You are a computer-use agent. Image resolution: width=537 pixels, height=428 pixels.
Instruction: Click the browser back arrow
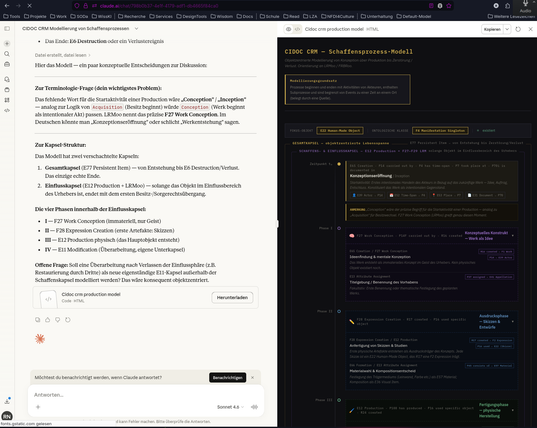click(7, 6)
